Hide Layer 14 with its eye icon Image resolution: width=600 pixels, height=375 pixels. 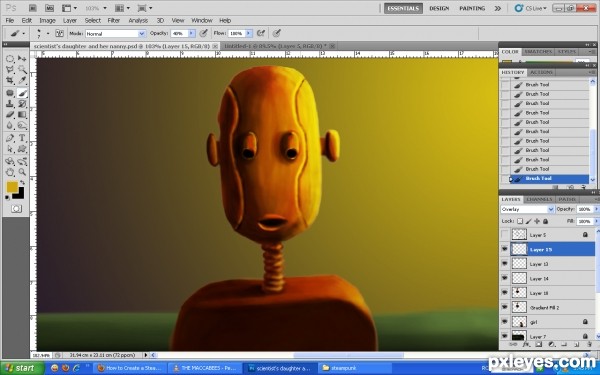(x=505, y=278)
